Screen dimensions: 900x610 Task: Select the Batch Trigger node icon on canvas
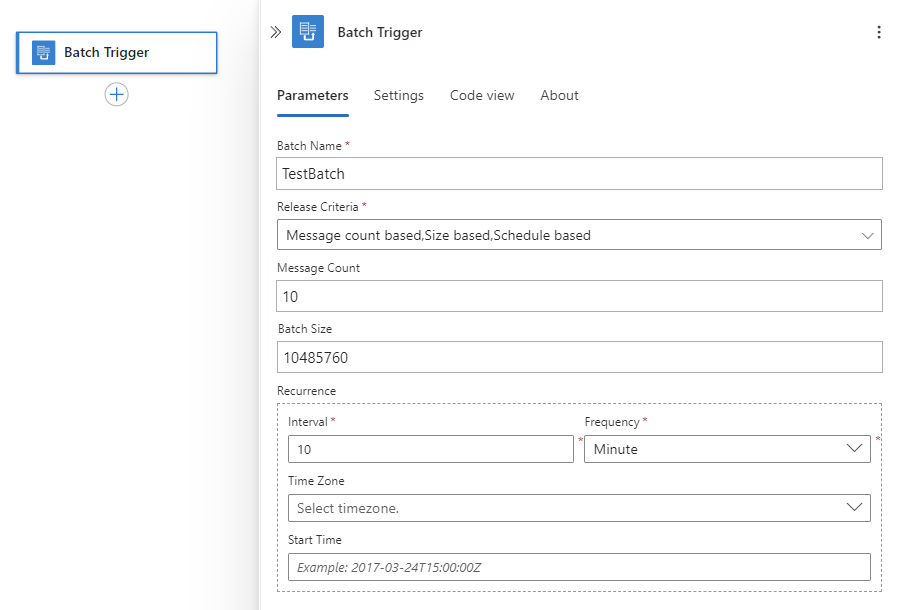pyautogui.click(x=43, y=52)
